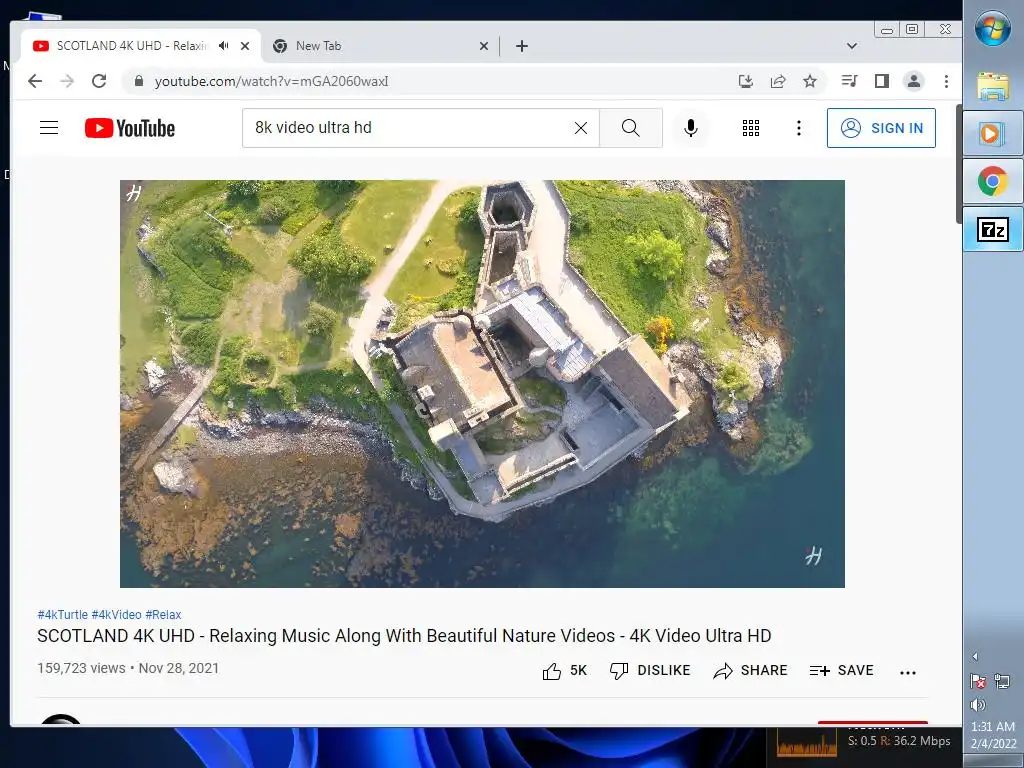The width and height of the screenshot is (1024, 768).
Task: Open the #4kVideo hashtag
Action: 116,615
